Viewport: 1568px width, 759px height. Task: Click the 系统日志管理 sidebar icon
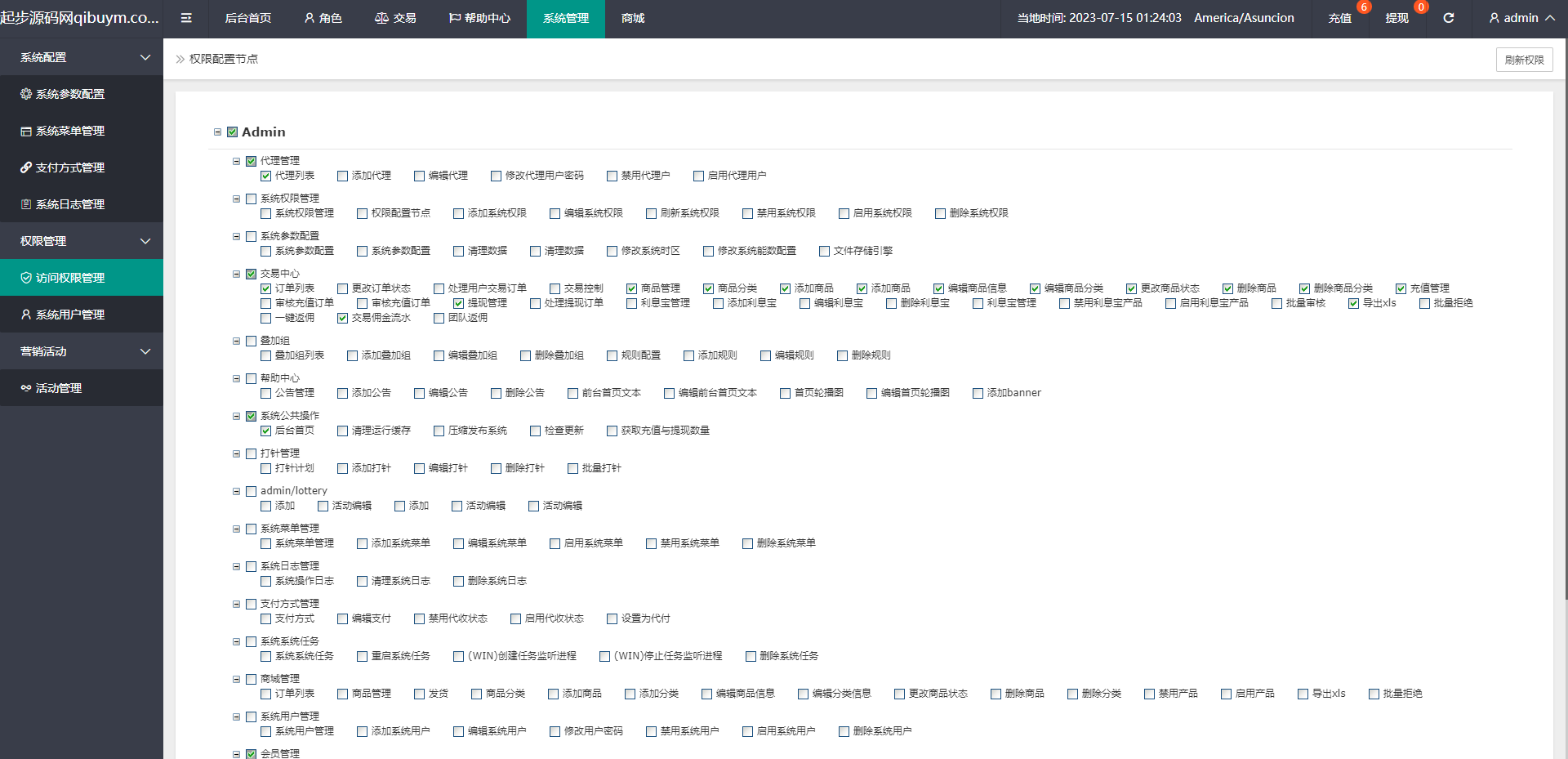26,204
